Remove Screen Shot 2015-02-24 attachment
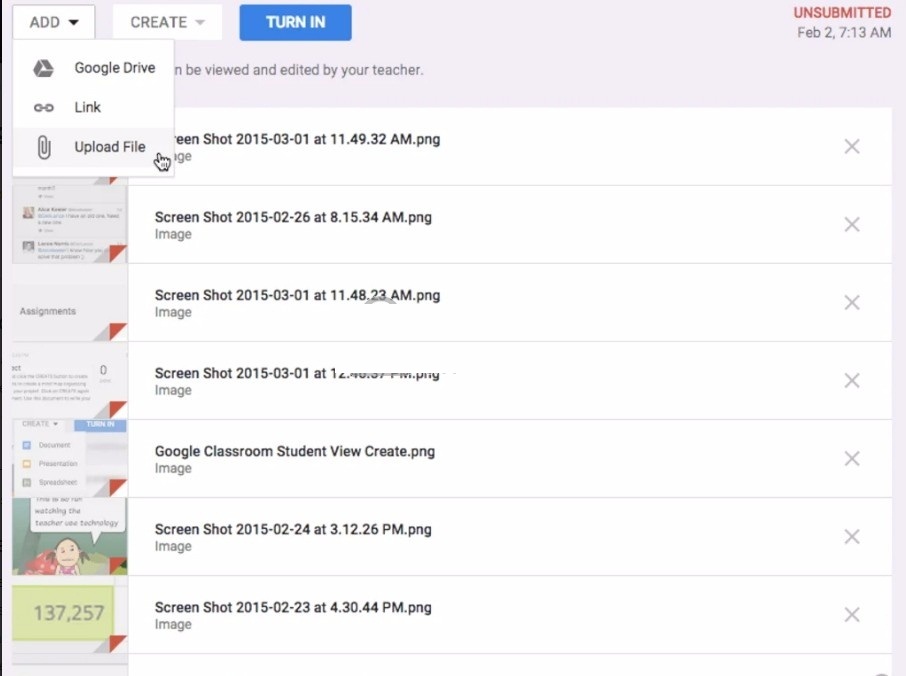This screenshot has width=906, height=676. point(851,536)
